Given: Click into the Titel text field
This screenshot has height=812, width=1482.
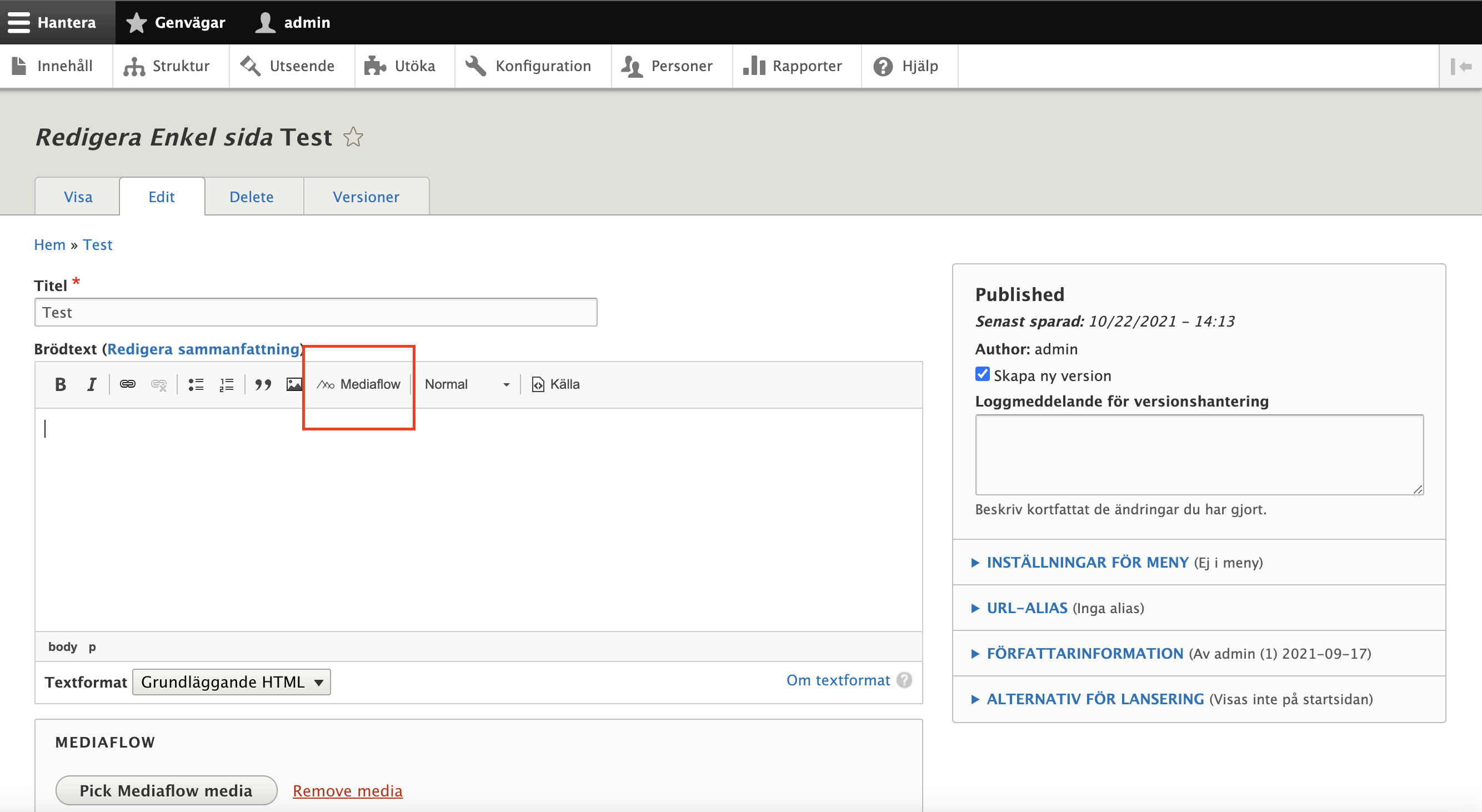Looking at the screenshot, I should pyautogui.click(x=316, y=313).
